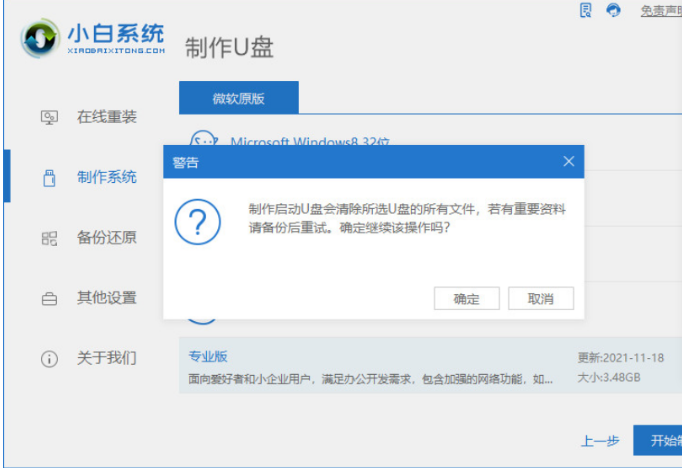The image size is (682, 468).
Task: Select the 专业版 edition row
Action: tap(431, 365)
